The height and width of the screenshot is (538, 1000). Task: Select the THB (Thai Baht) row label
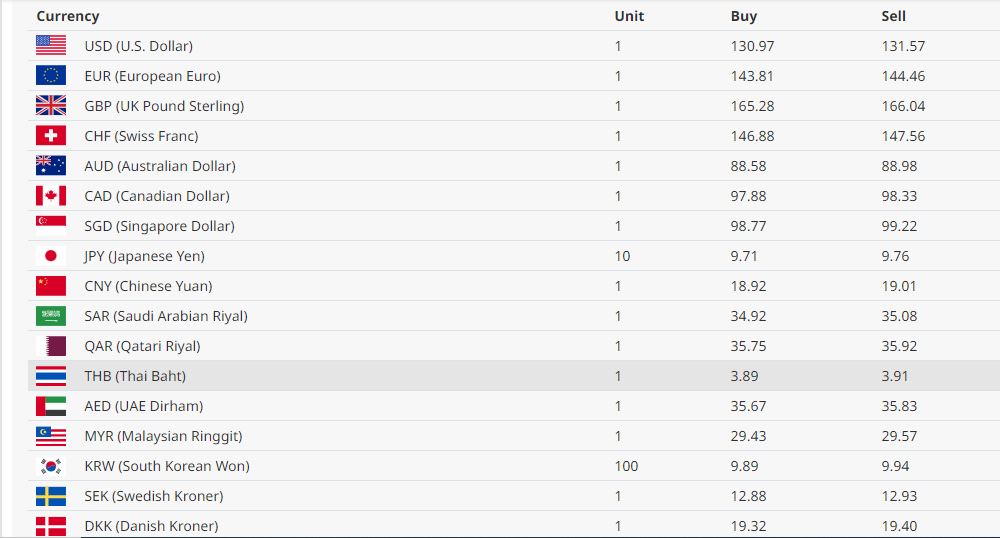(x=135, y=376)
